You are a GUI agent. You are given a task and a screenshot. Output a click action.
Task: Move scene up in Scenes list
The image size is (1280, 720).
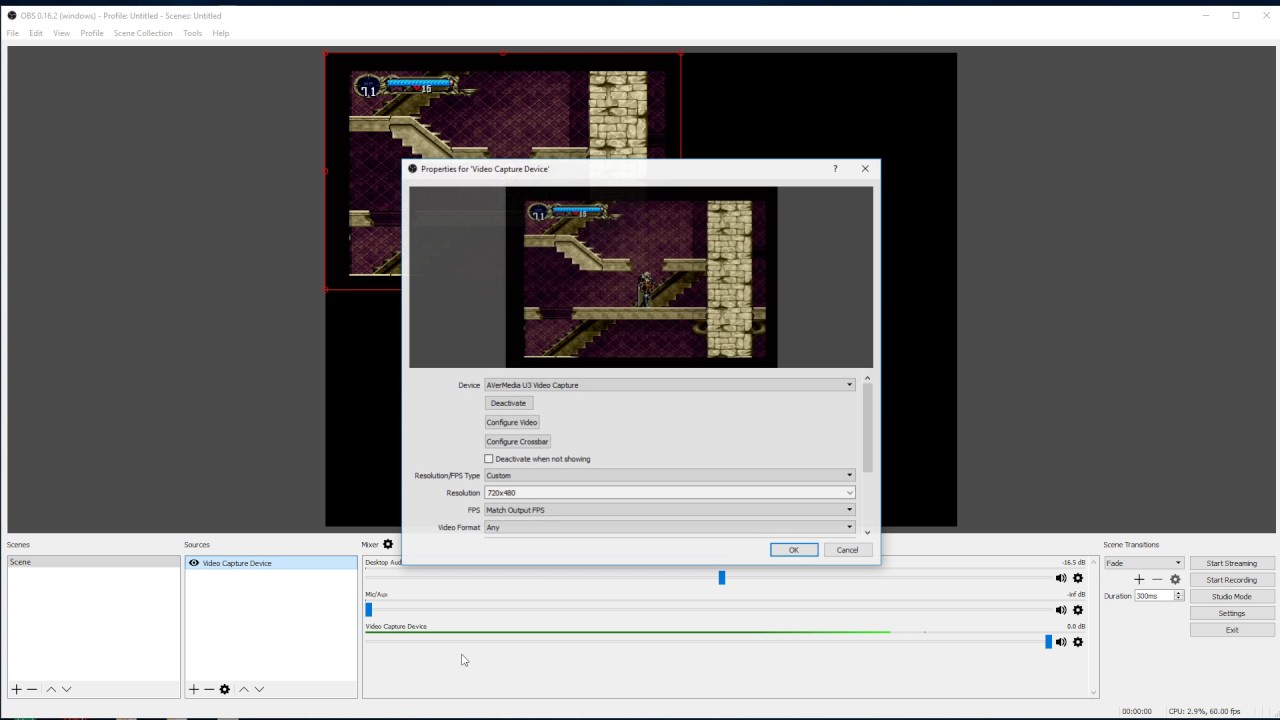click(x=51, y=689)
